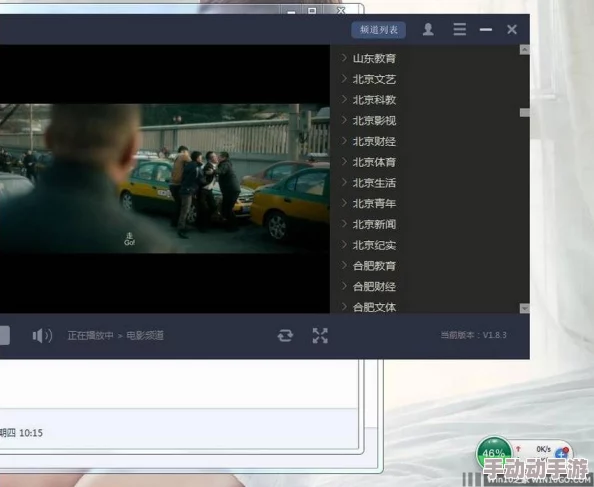Select the 北京生活 channel
This screenshot has width=594, height=487.
[374, 183]
